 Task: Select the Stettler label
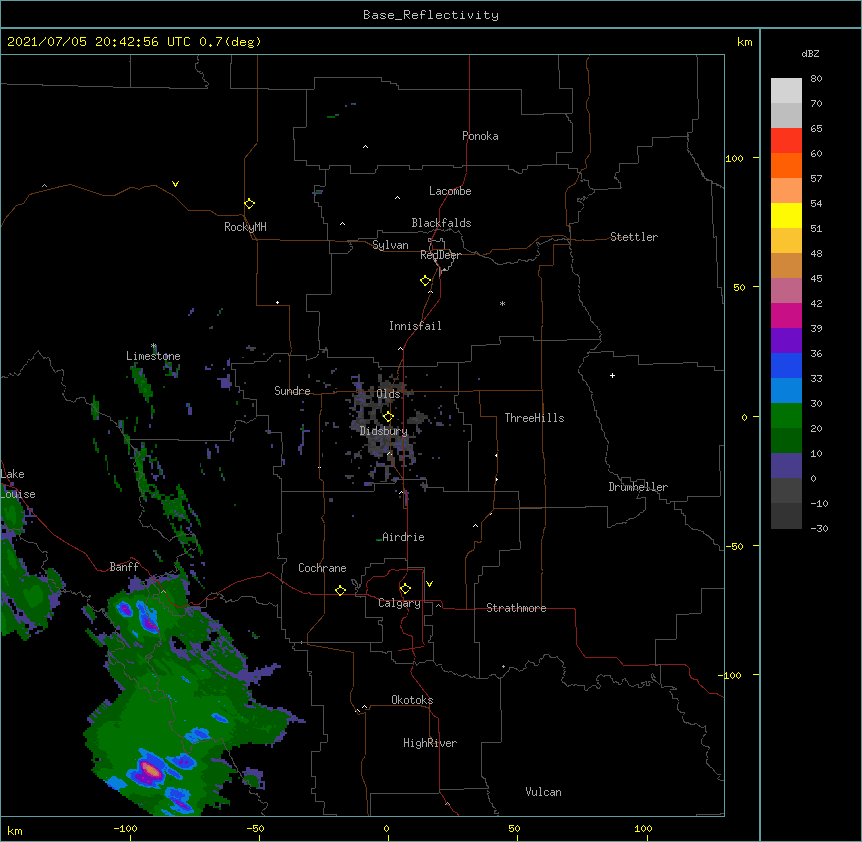tap(634, 237)
